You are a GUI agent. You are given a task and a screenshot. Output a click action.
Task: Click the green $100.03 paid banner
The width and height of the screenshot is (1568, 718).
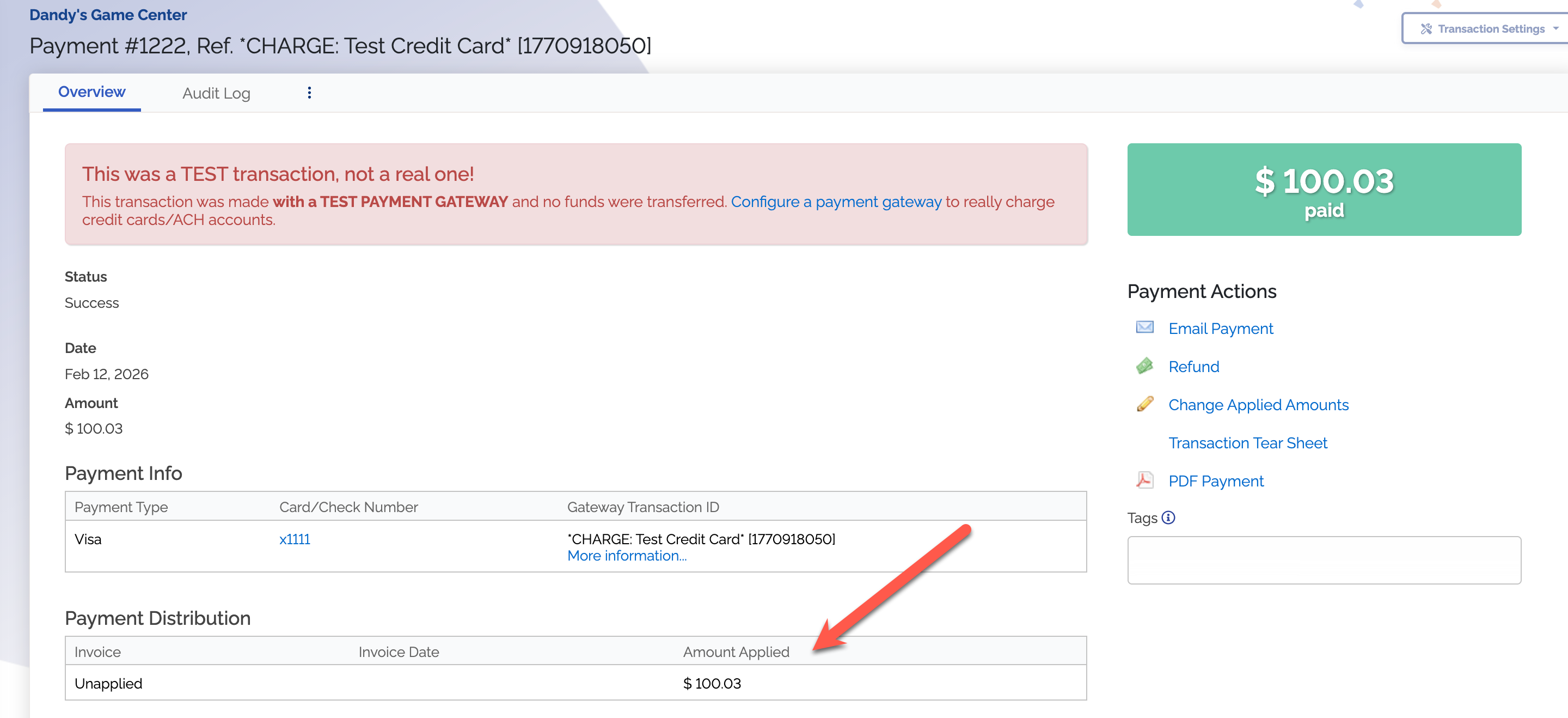(x=1324, y=190)
